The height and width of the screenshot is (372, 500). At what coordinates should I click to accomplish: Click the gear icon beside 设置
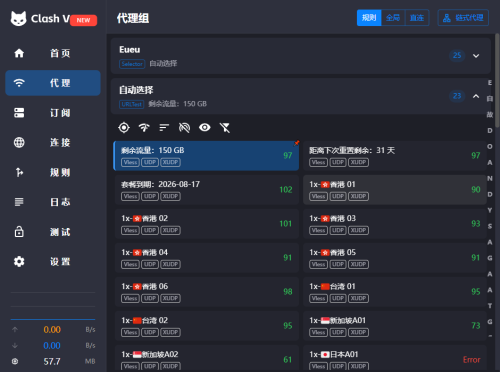tap(19, 262)
